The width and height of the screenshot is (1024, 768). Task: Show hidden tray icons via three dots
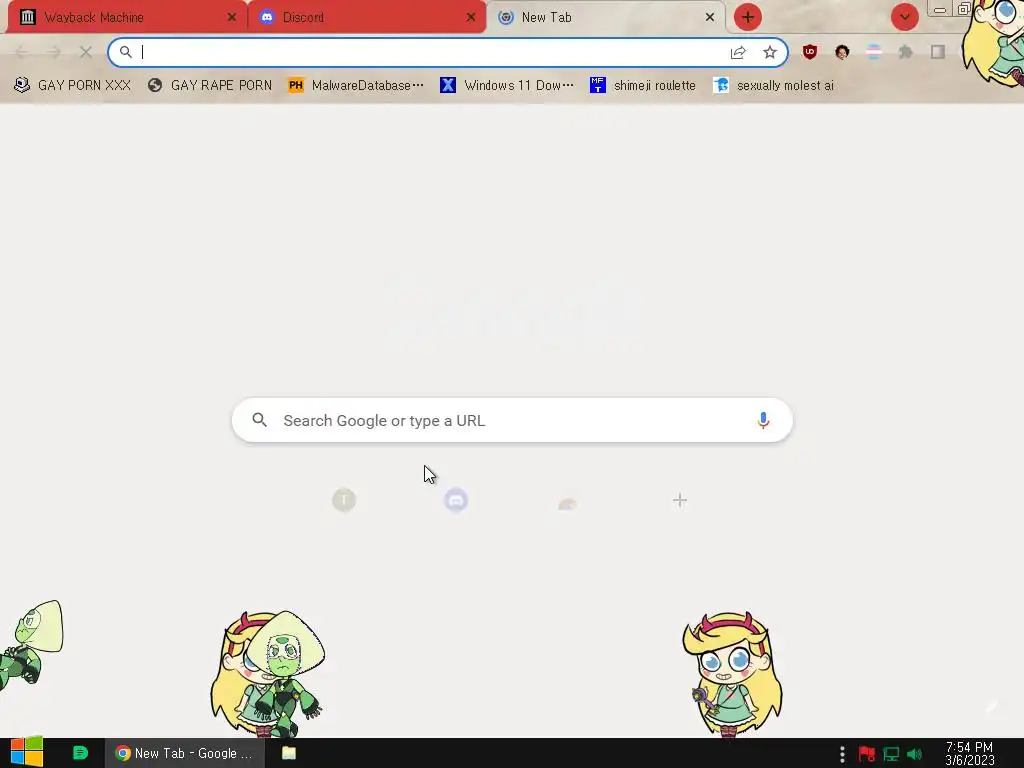click(842, 754)
